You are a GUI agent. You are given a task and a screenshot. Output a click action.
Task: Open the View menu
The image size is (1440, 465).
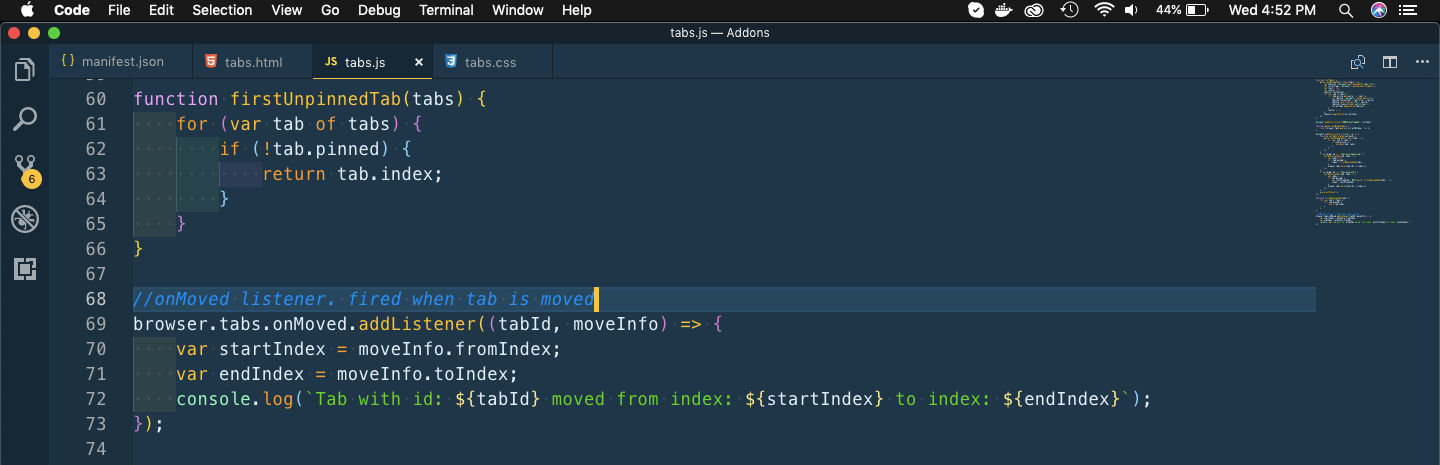287,10
